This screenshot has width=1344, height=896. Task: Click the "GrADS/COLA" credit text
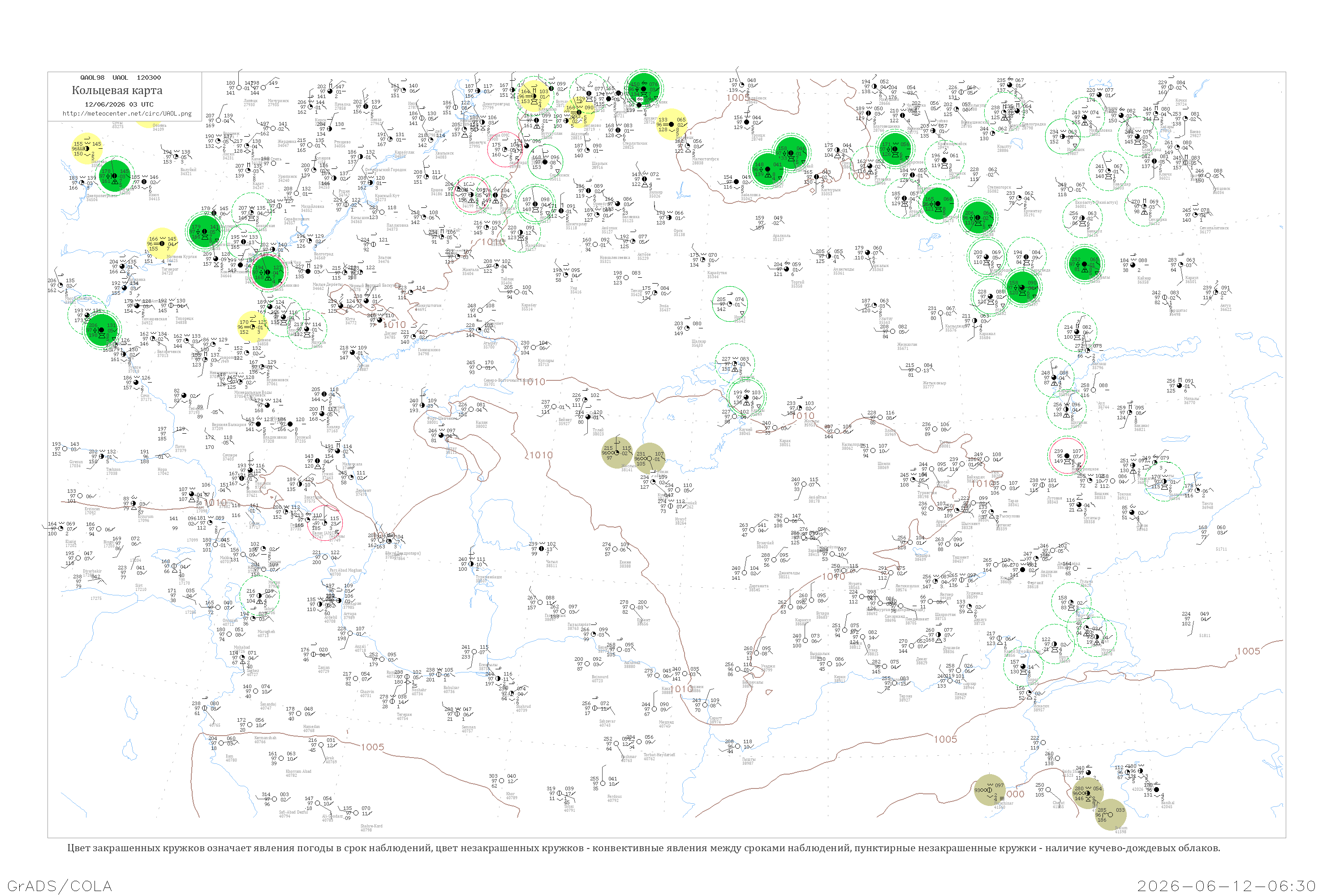60,886
